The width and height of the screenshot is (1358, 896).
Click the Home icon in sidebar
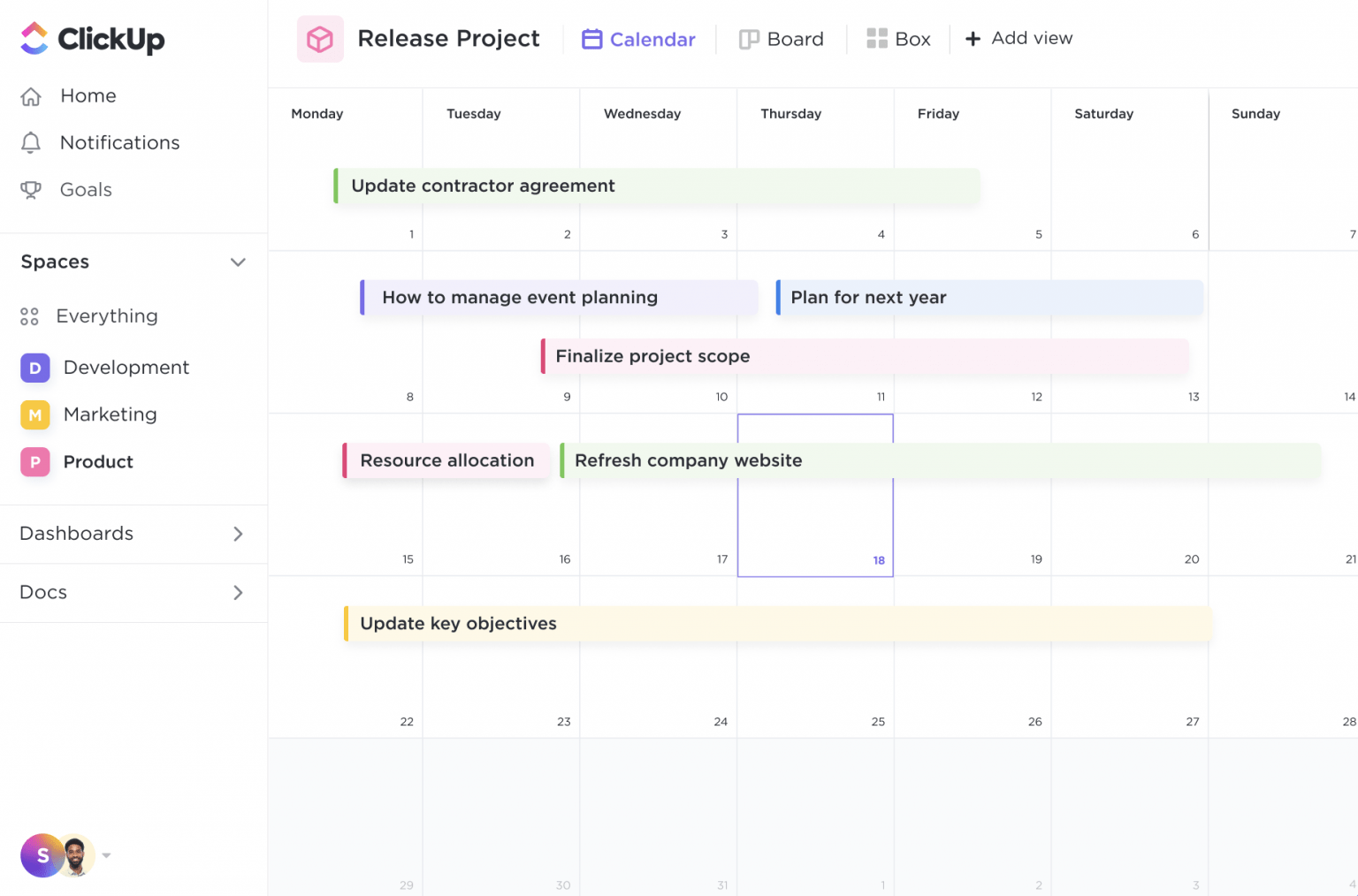click(32, 95)
